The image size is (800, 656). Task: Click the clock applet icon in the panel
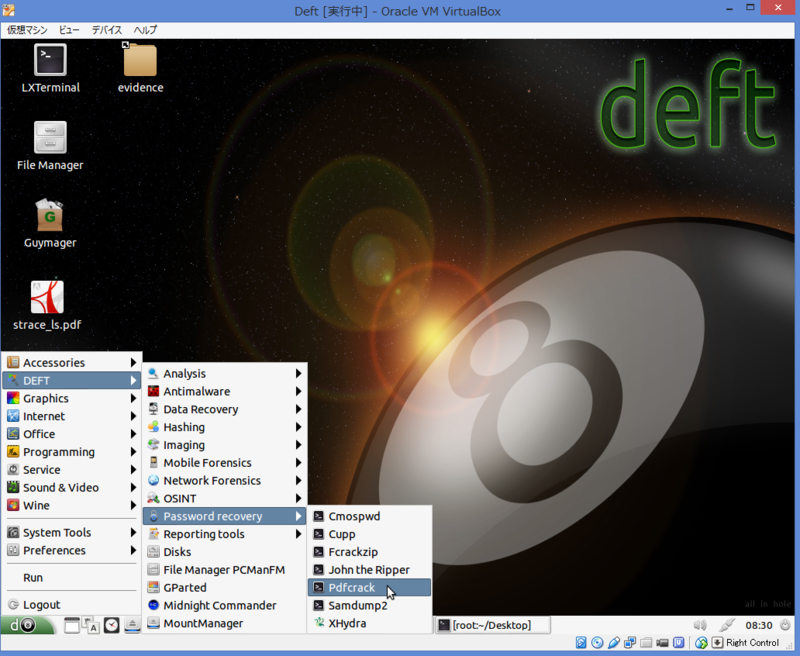pyautogui.click(x=111, y=625)
